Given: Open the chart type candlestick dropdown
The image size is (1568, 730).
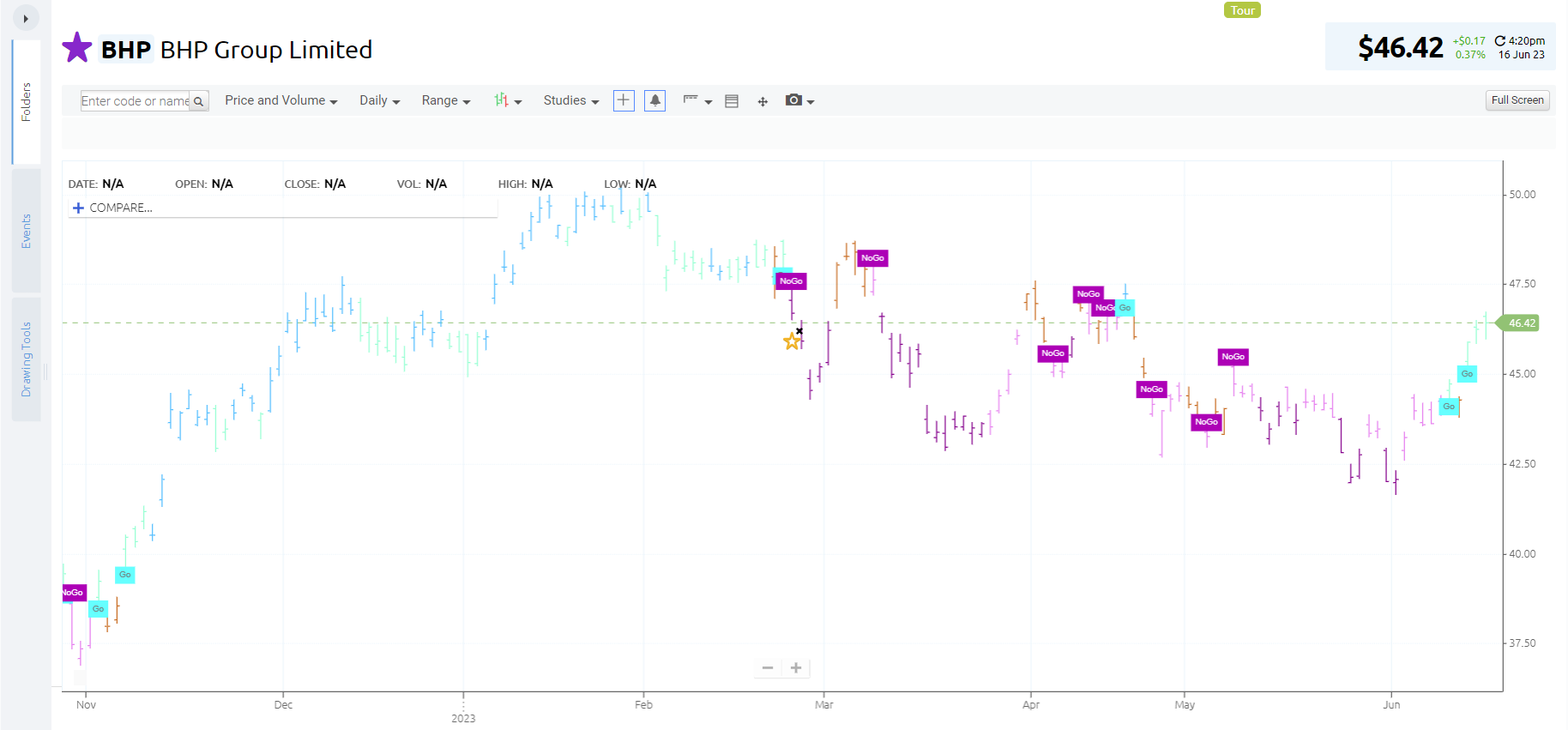Looking at the screenshot, I should tap(508, 100).
